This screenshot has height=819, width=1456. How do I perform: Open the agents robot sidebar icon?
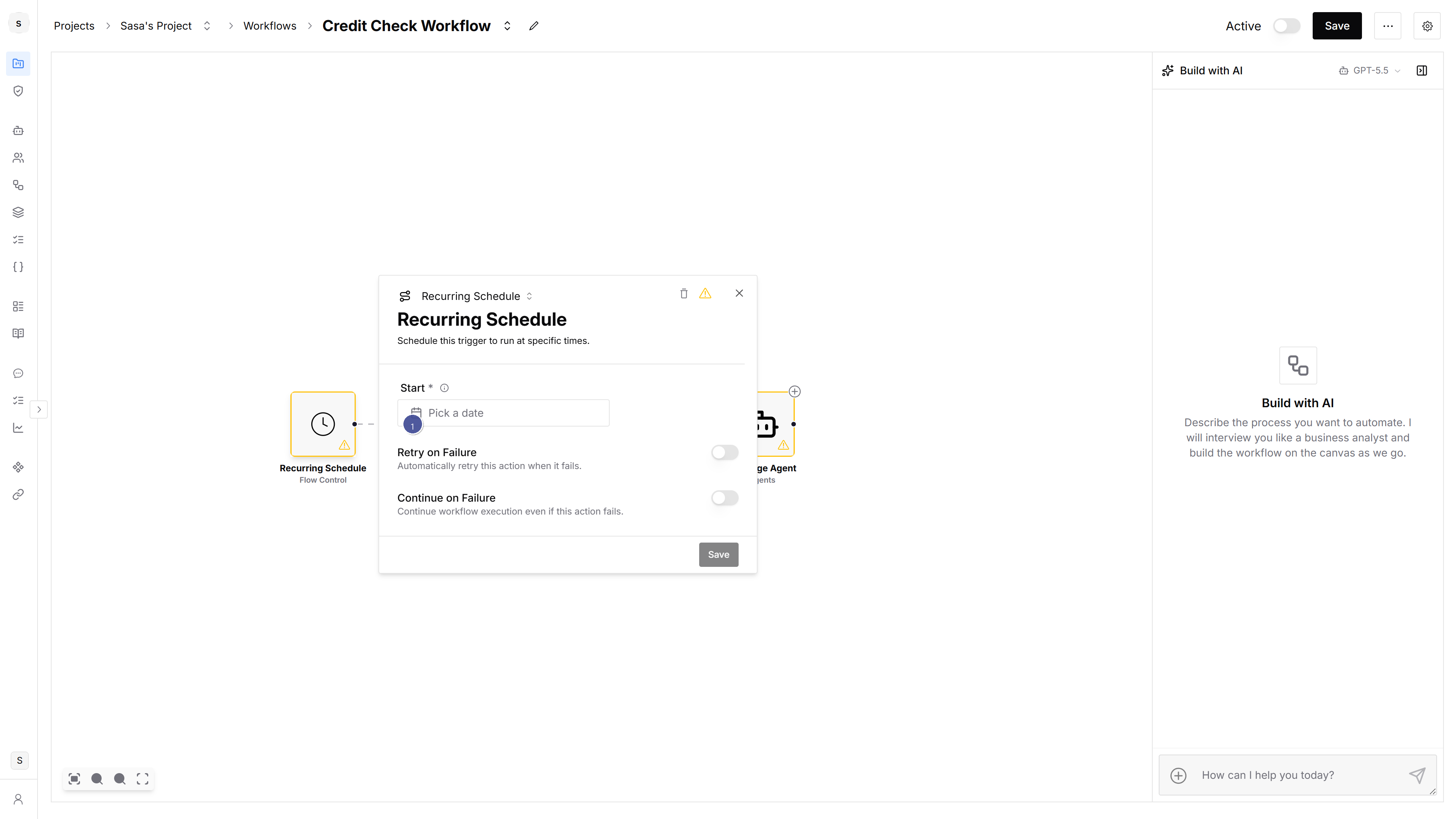click(x=18, y=130)
